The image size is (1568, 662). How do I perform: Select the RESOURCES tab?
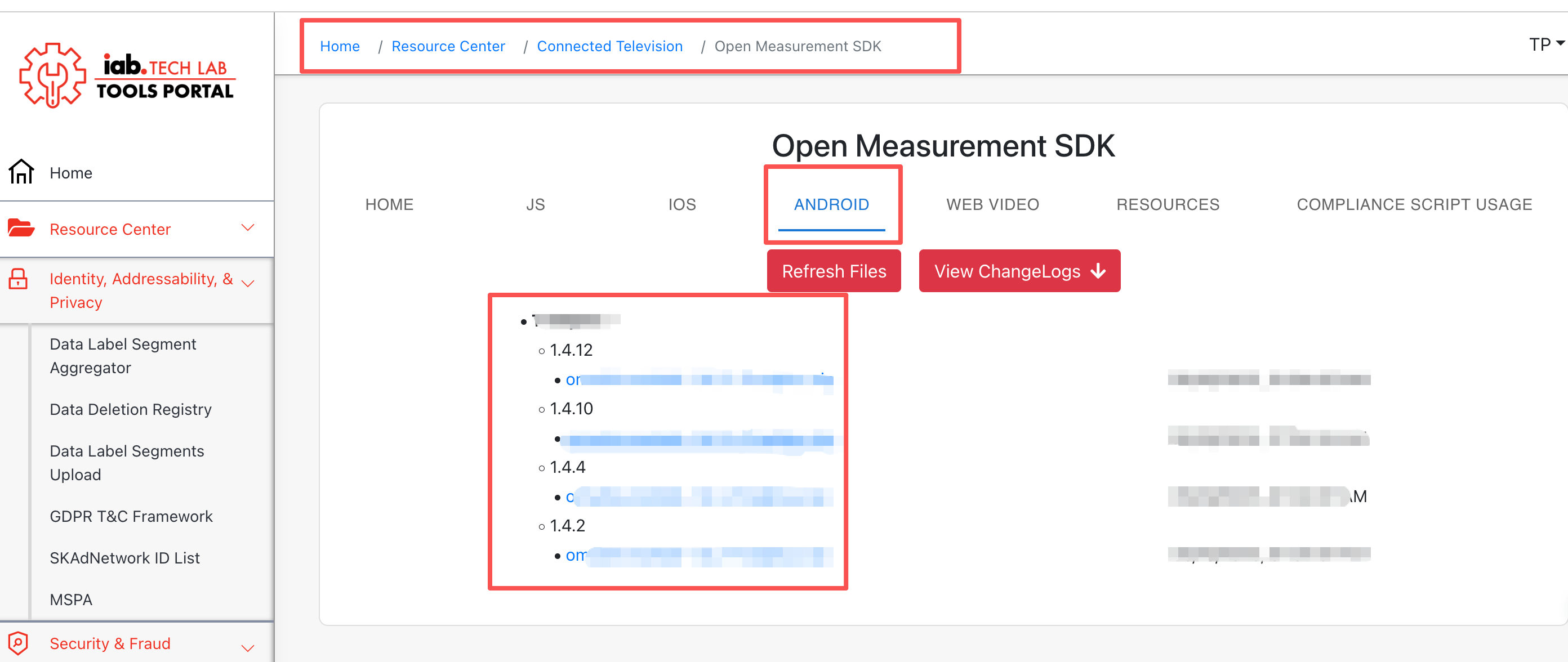(x=1168, y=204)
